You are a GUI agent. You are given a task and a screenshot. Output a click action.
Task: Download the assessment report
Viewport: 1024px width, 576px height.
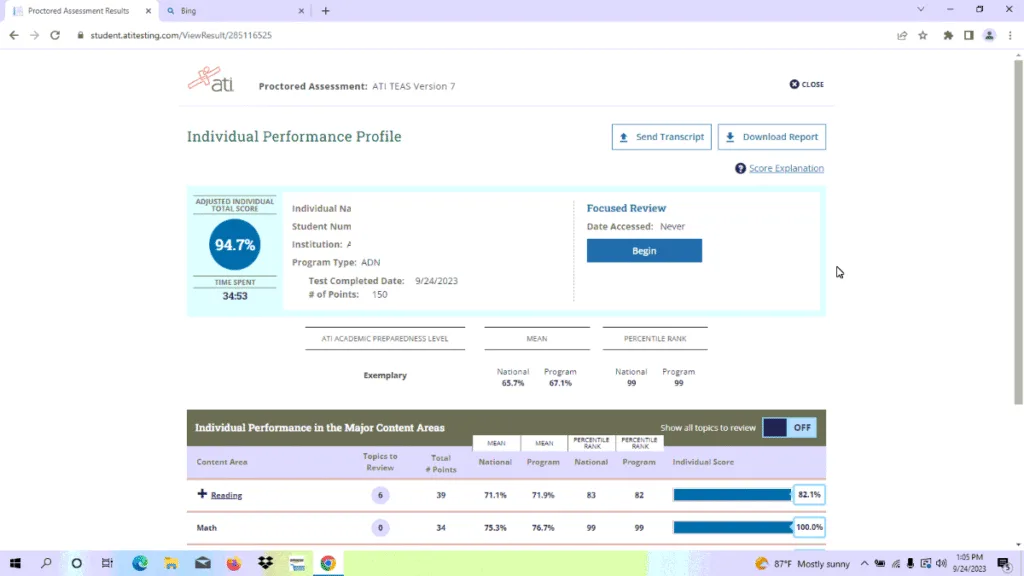(x=771, y=137)
